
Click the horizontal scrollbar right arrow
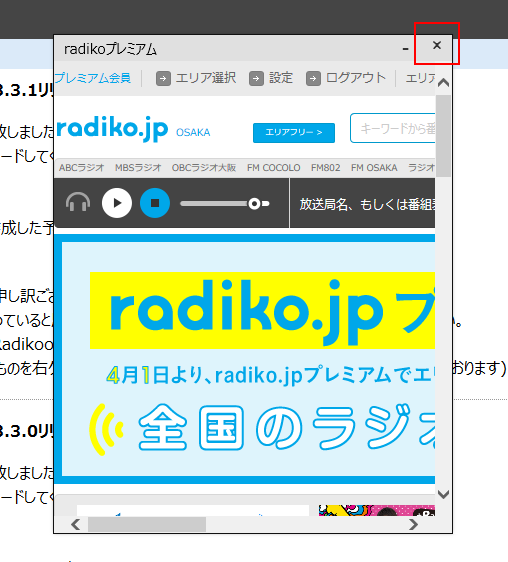[413, 524]
